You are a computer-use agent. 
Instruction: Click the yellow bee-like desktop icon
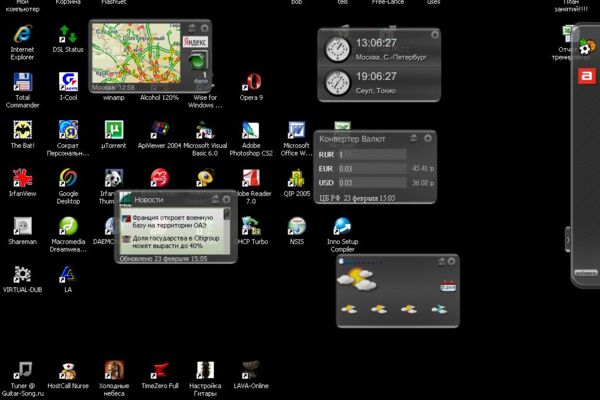coord(205,178)
